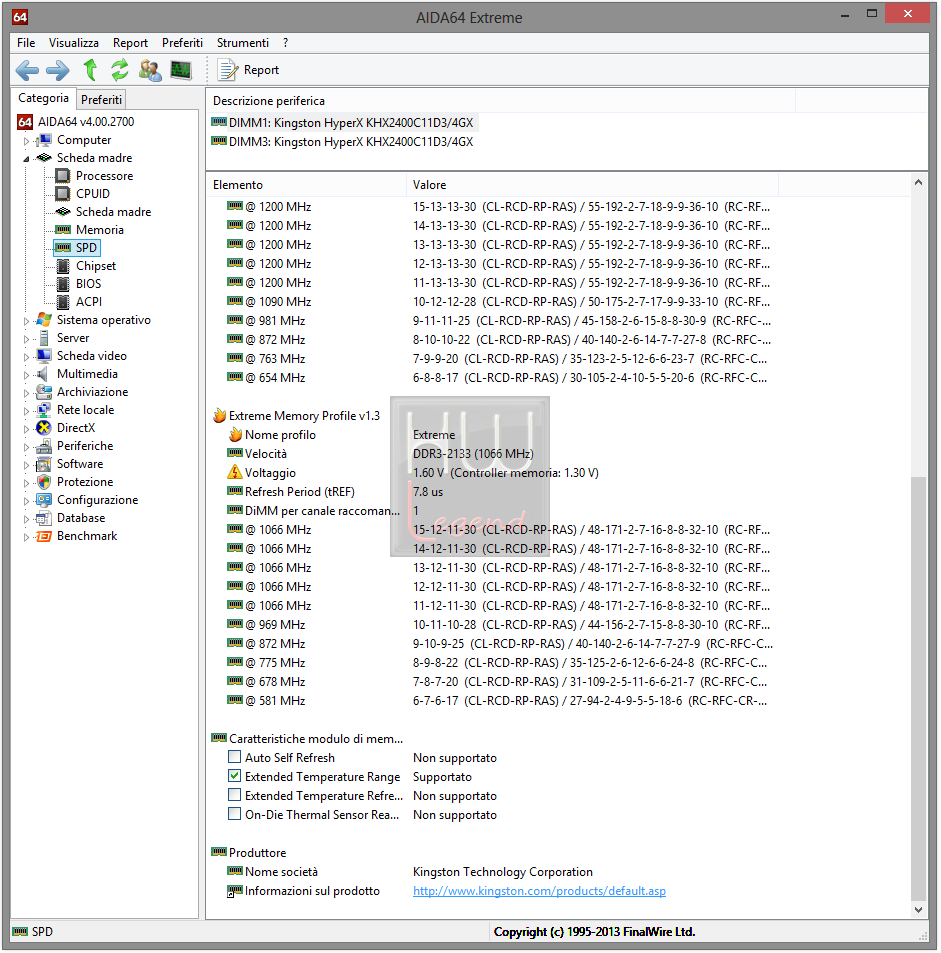Screen dimensions: 941x953
Task: Sort by the Valore column header
Action: 592,185
